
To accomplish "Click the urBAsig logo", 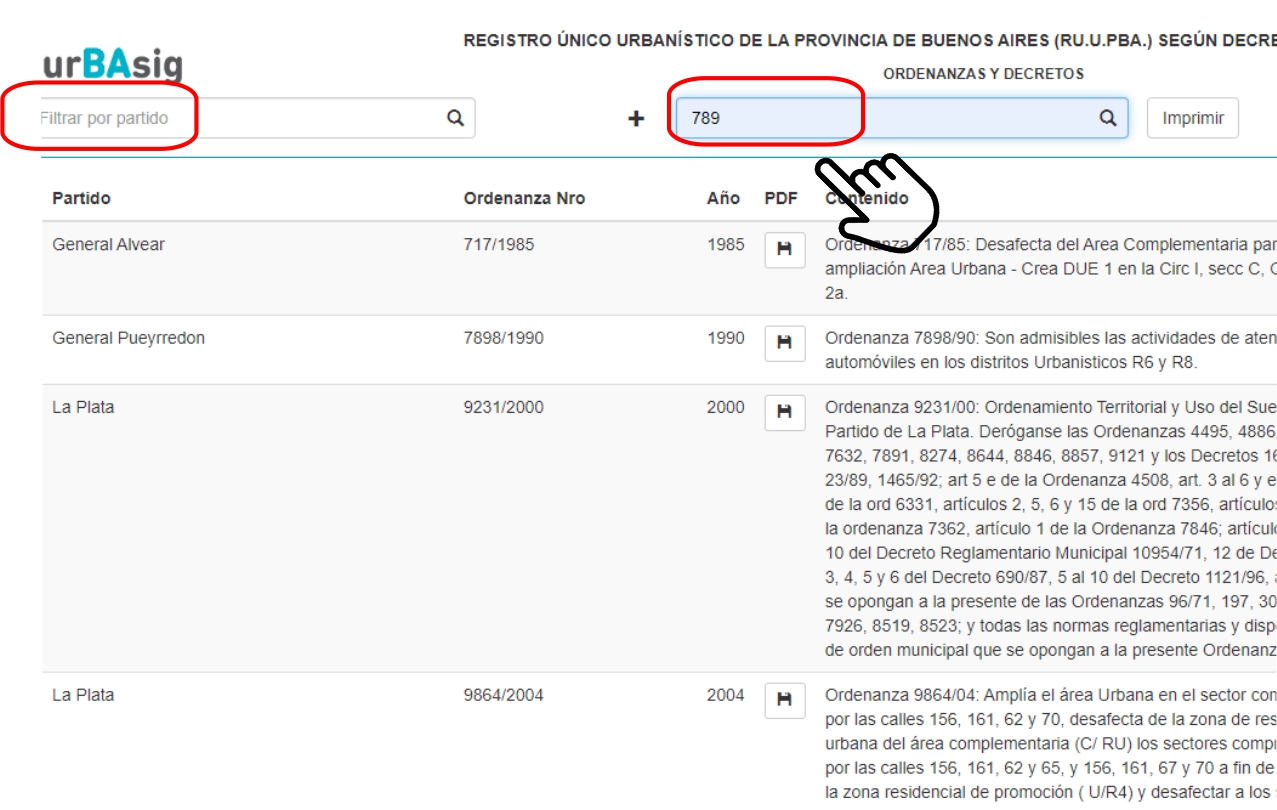I will (112, 64).
